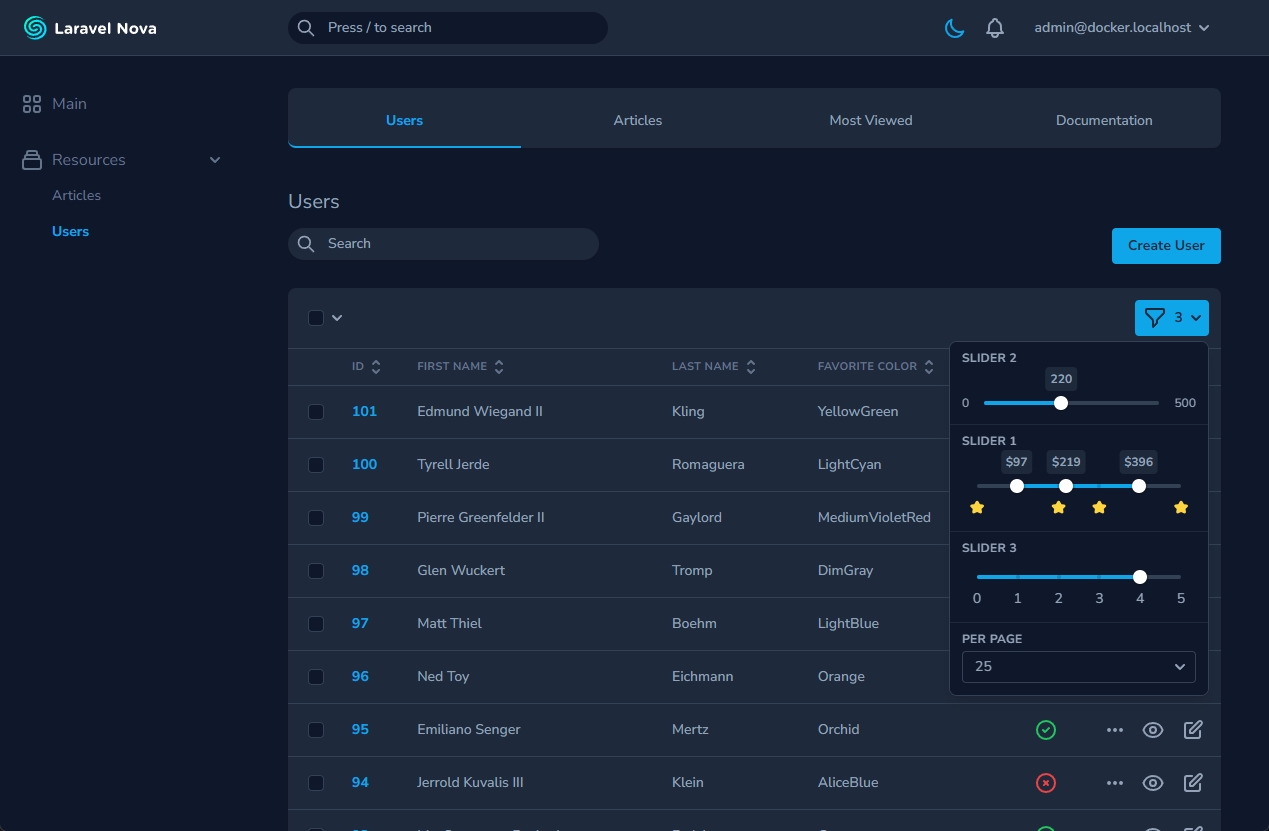Click the Create User button
Screen dimensions: 1269x831
[1165, 246]
